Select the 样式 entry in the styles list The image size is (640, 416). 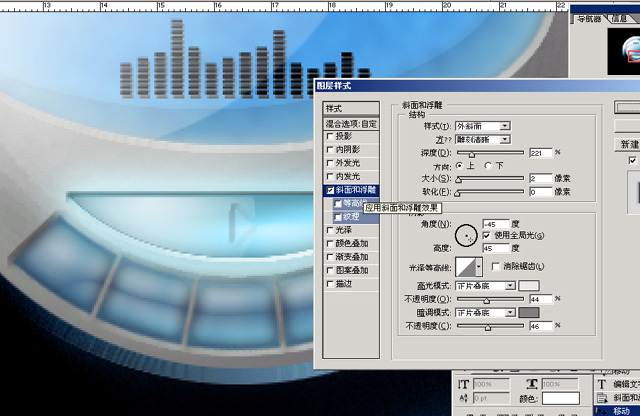click(x=351, y=109)
